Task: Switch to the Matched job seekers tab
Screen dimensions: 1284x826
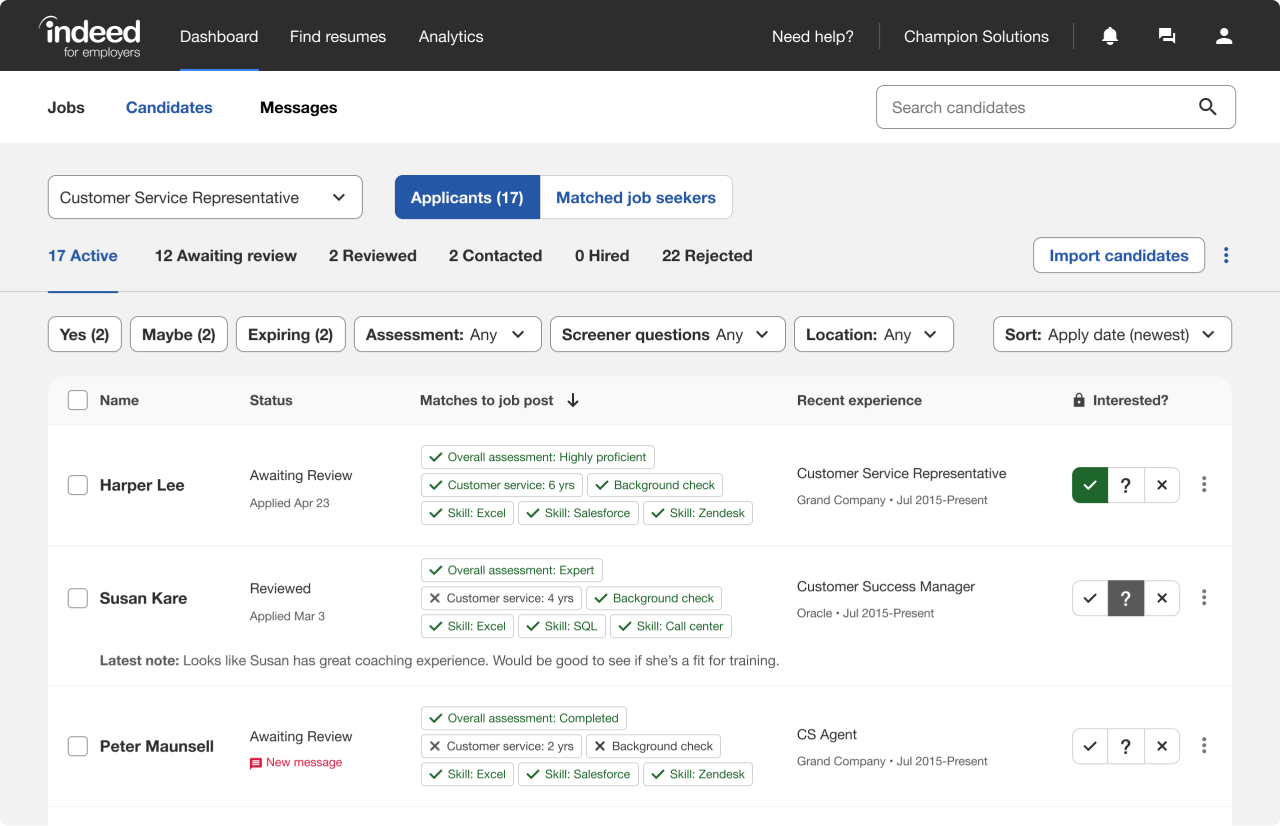Action: click(x=635, y=197)
